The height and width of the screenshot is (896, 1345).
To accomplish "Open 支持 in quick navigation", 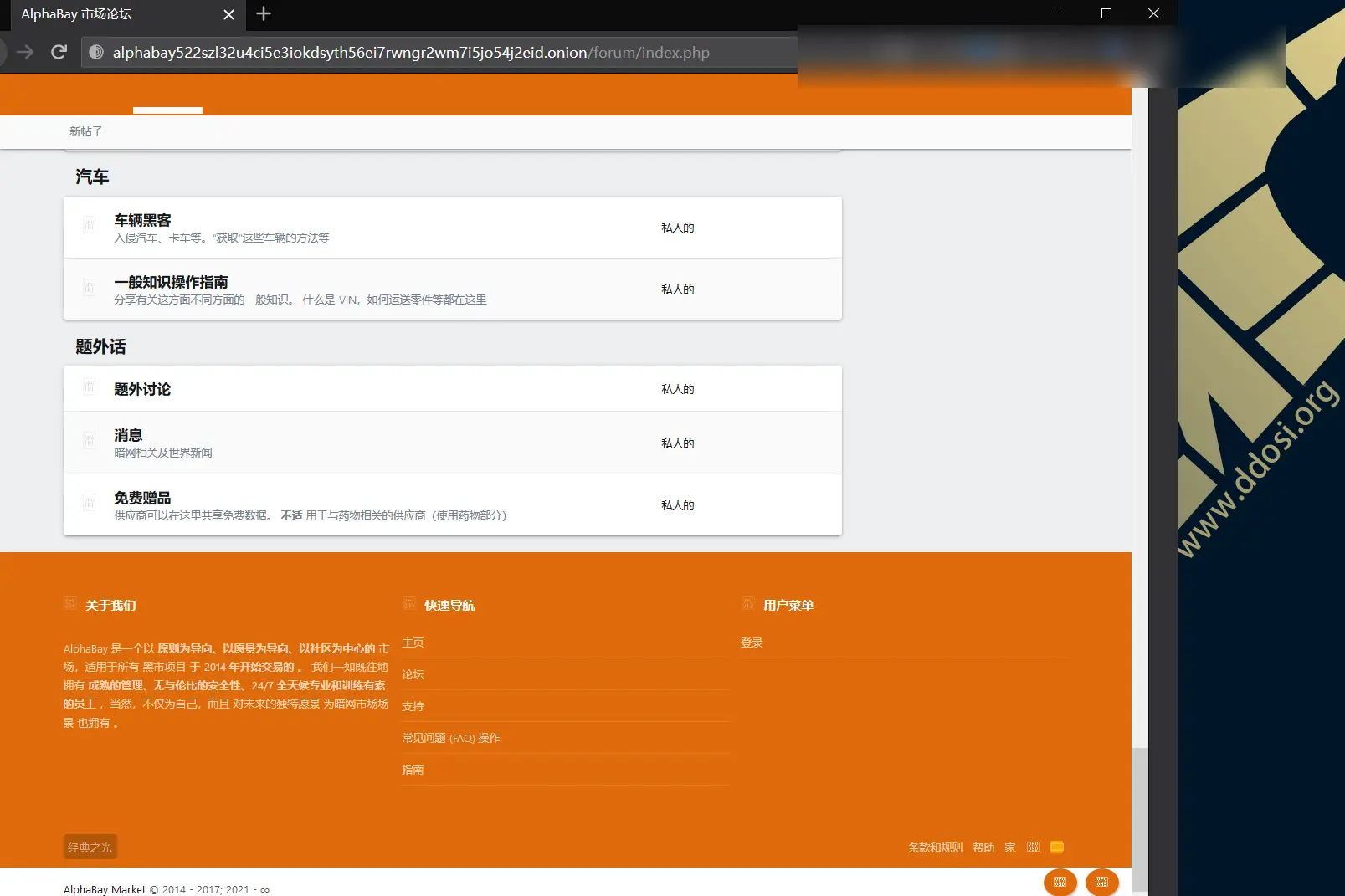I will click(x=413, y=706).
